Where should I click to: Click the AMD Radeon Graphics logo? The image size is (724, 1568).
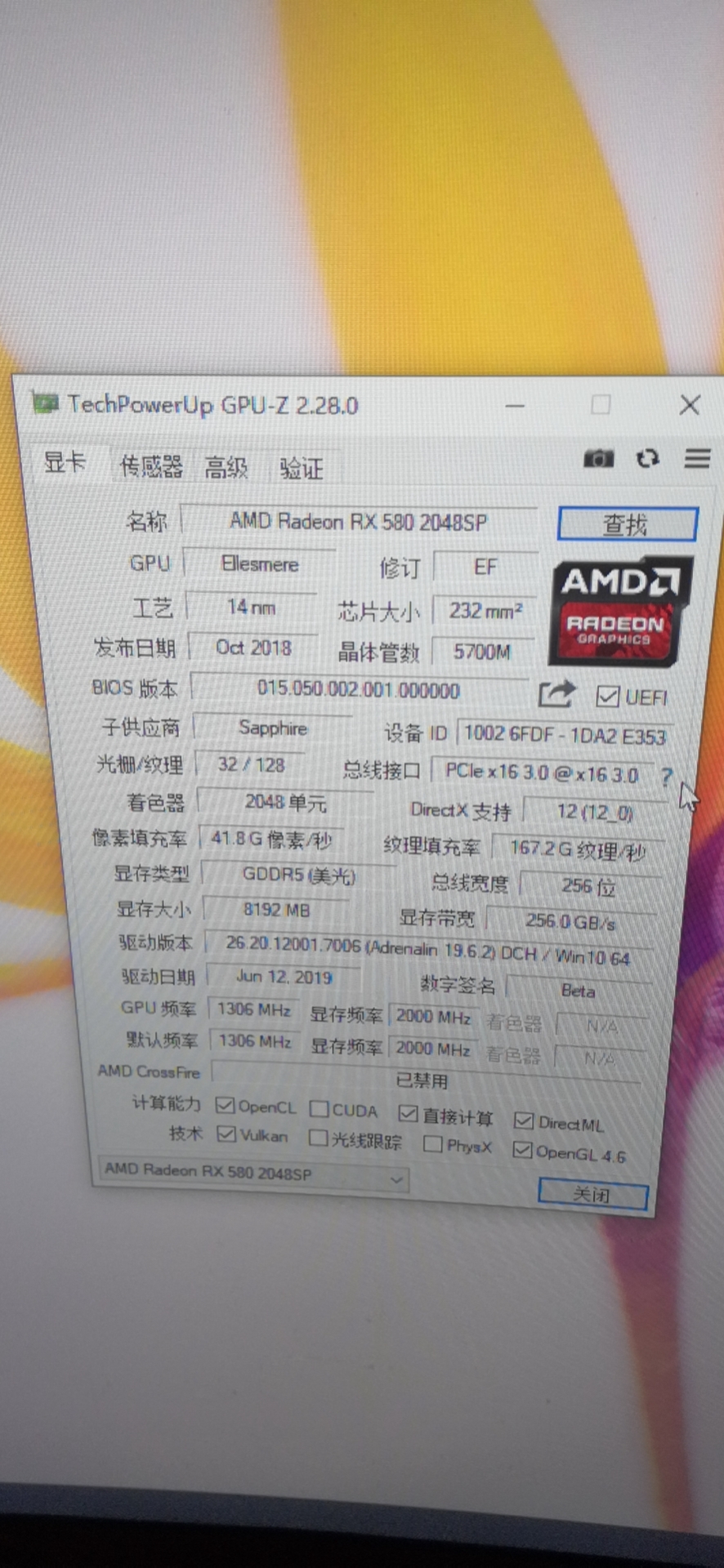[x=621, y=612]
